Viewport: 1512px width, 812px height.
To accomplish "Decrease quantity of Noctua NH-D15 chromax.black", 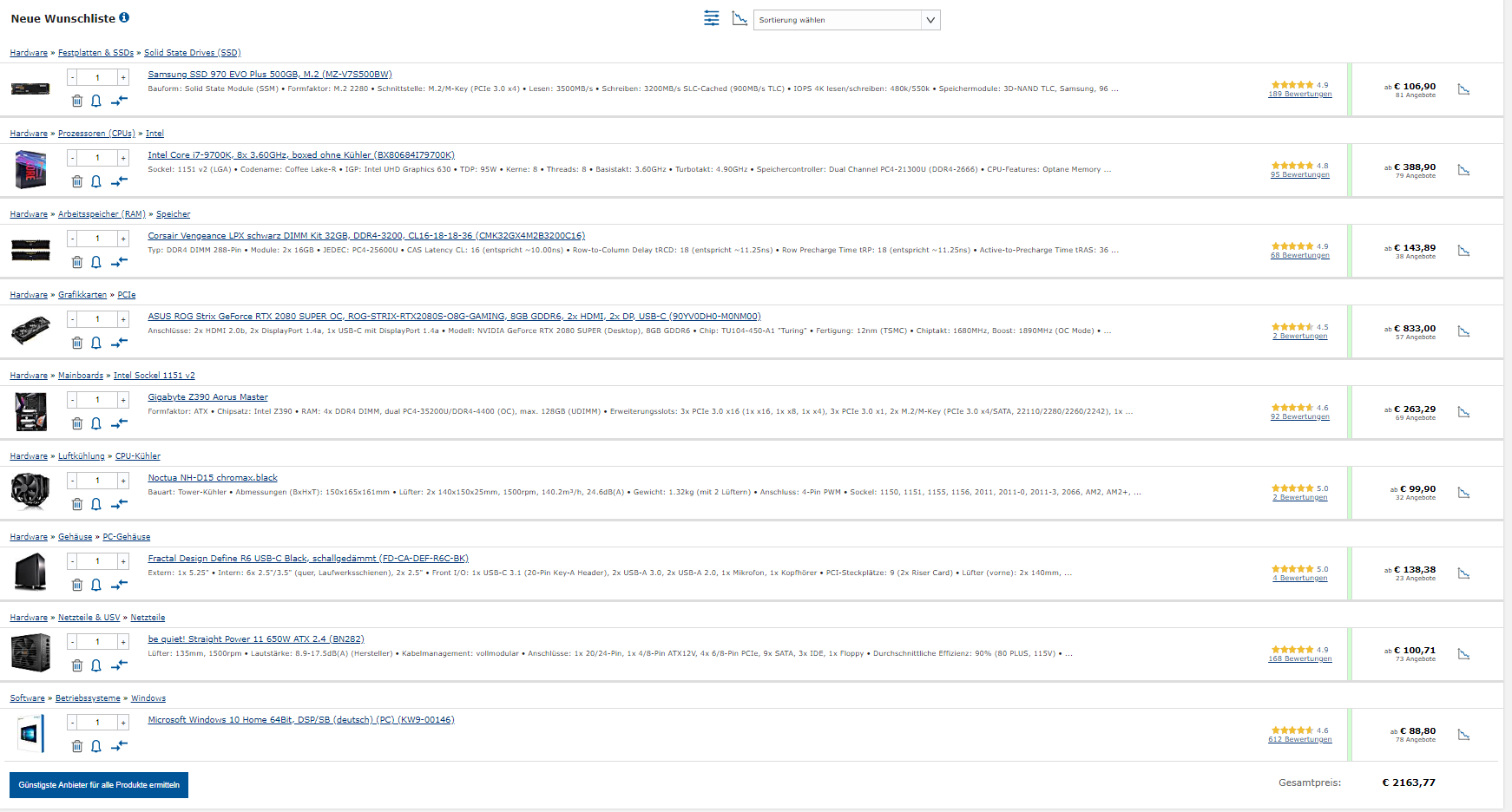I will click(x=72, y=481).
